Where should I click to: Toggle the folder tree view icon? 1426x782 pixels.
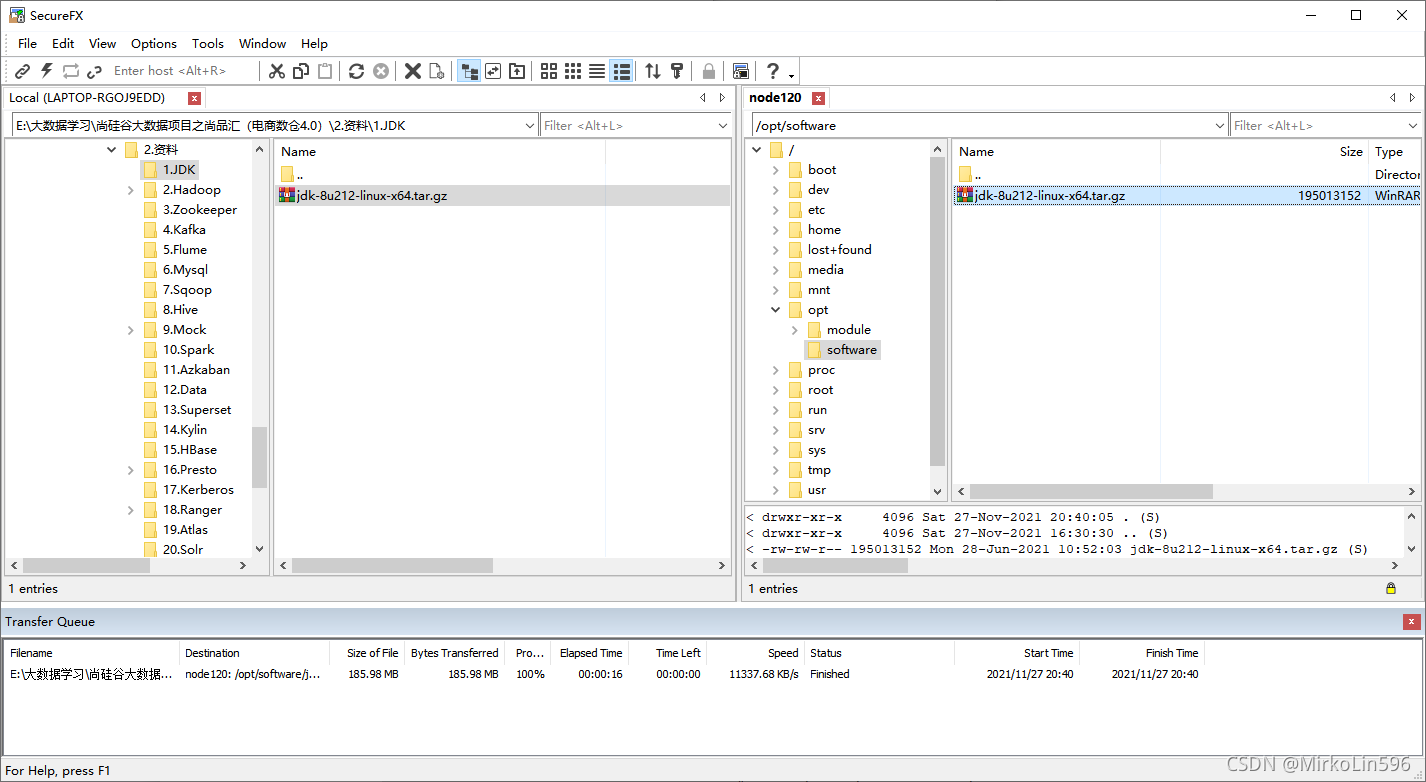(x=469, y=71)
